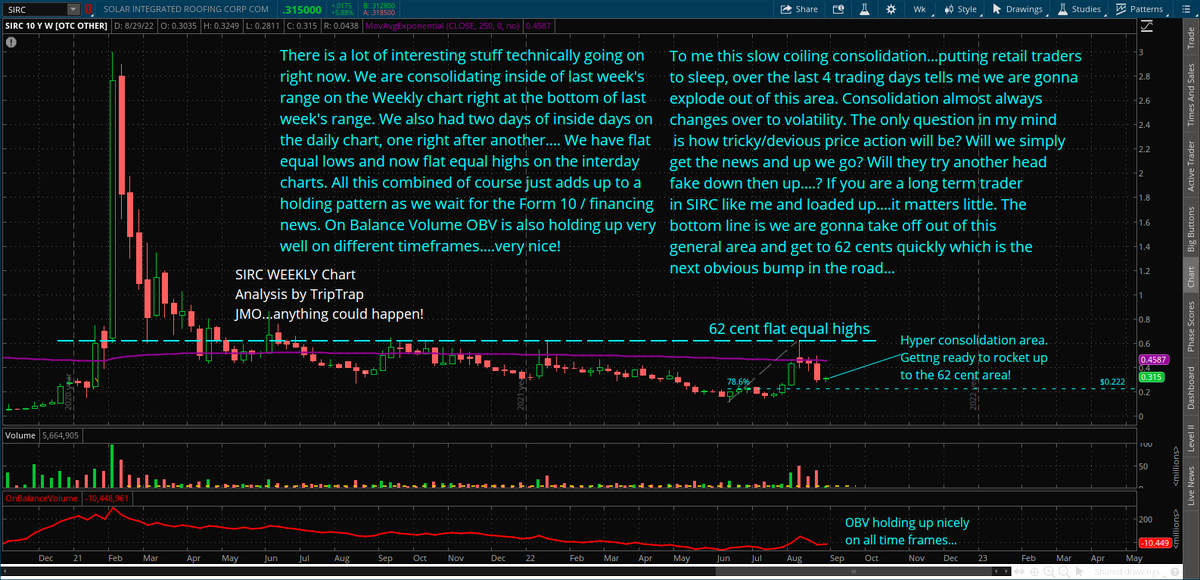Open the Wk timeframe dropdown
This screenshot has width=1200, height=580.
(x=919, y=9)
